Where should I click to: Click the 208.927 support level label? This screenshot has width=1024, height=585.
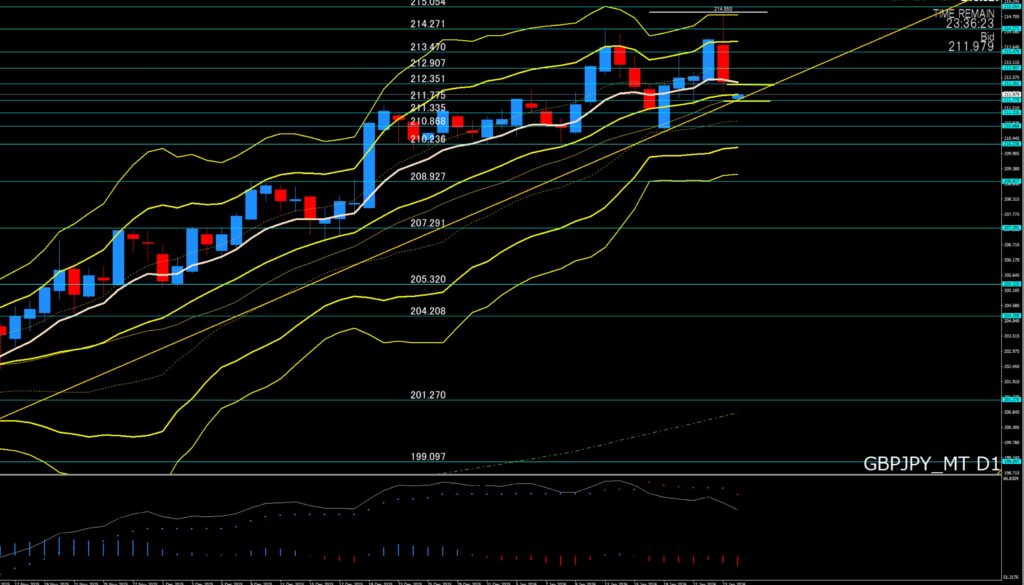point(428,176)
